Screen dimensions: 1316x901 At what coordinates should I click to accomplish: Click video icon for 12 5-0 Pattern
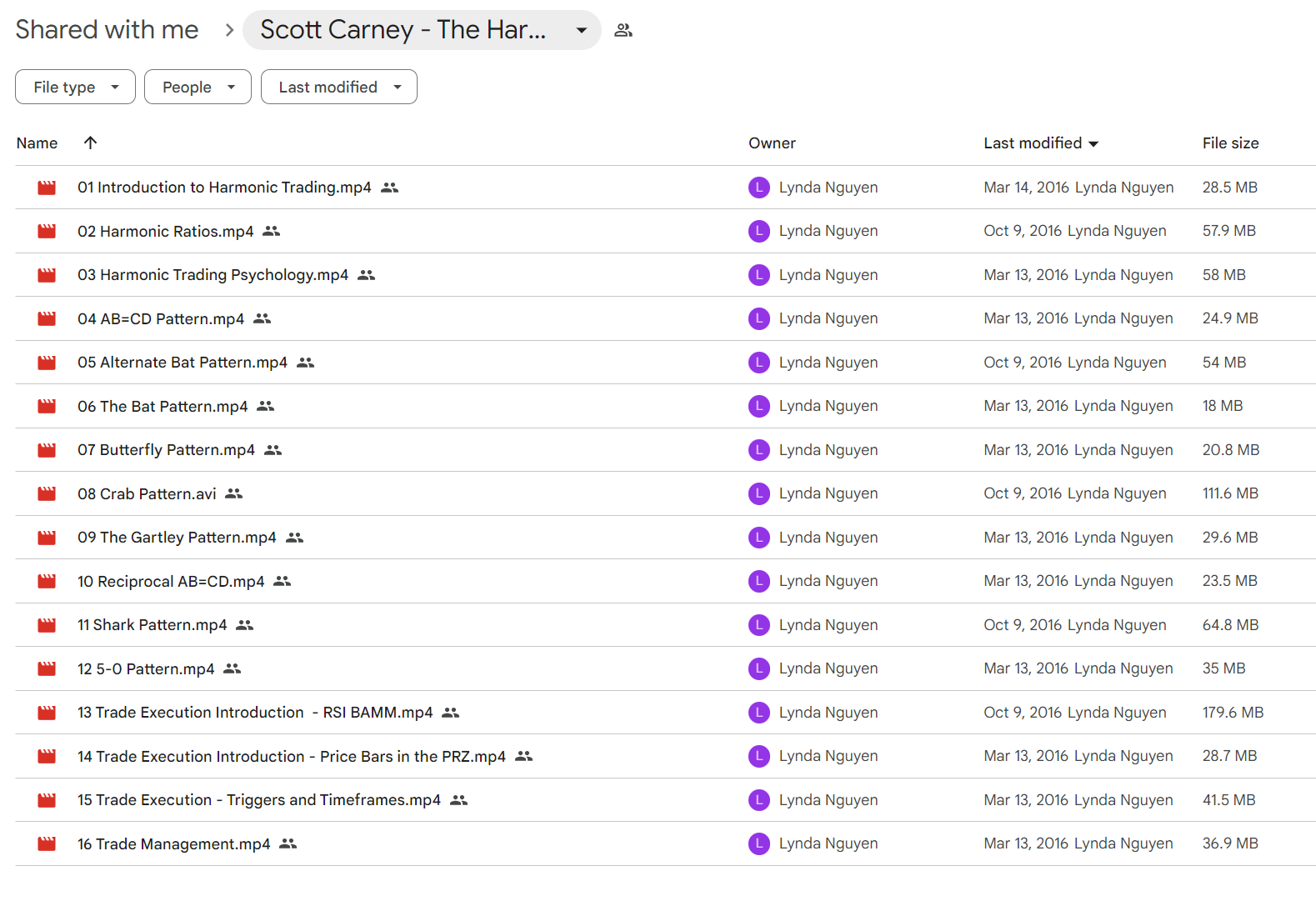pyautogui.click(x=47, y=668)
